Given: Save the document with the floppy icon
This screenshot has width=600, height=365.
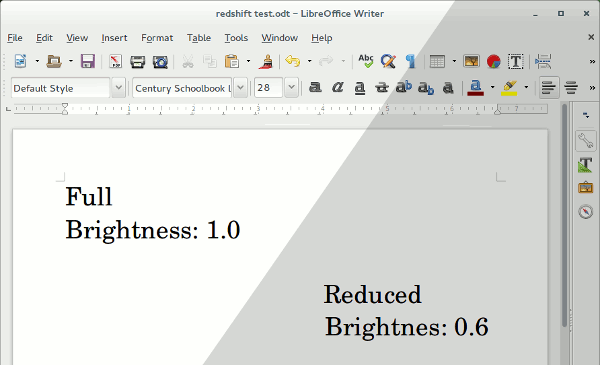Looking at the screenshot, I should [x=88, y=61].
